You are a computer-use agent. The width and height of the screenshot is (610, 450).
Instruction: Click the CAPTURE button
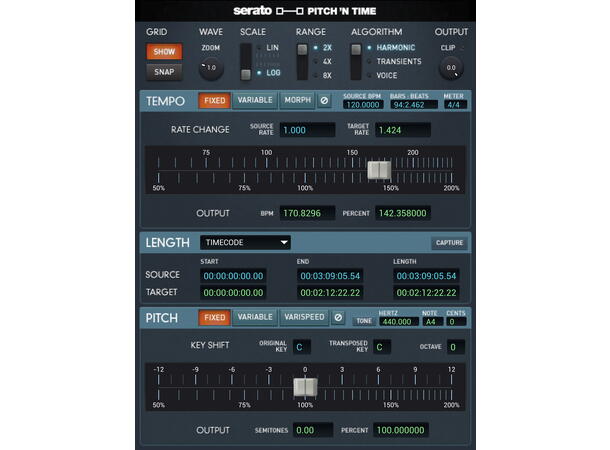coord(449,243)
